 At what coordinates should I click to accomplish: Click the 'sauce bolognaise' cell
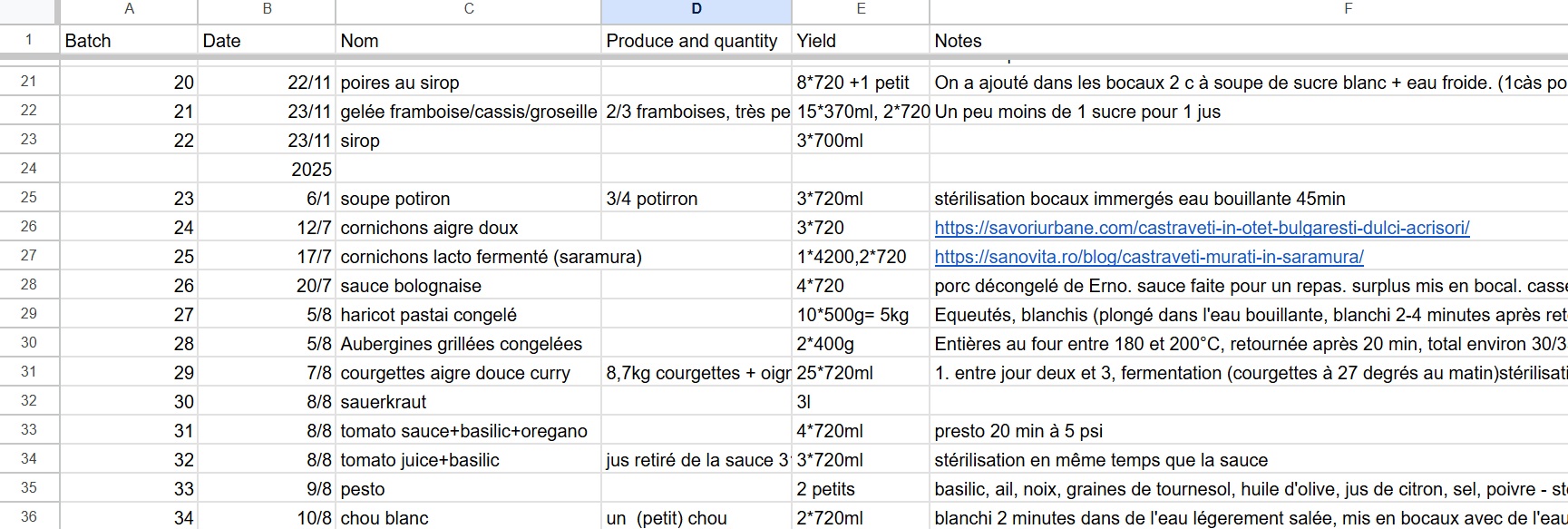pyautogui.click(x=467, y=286)
